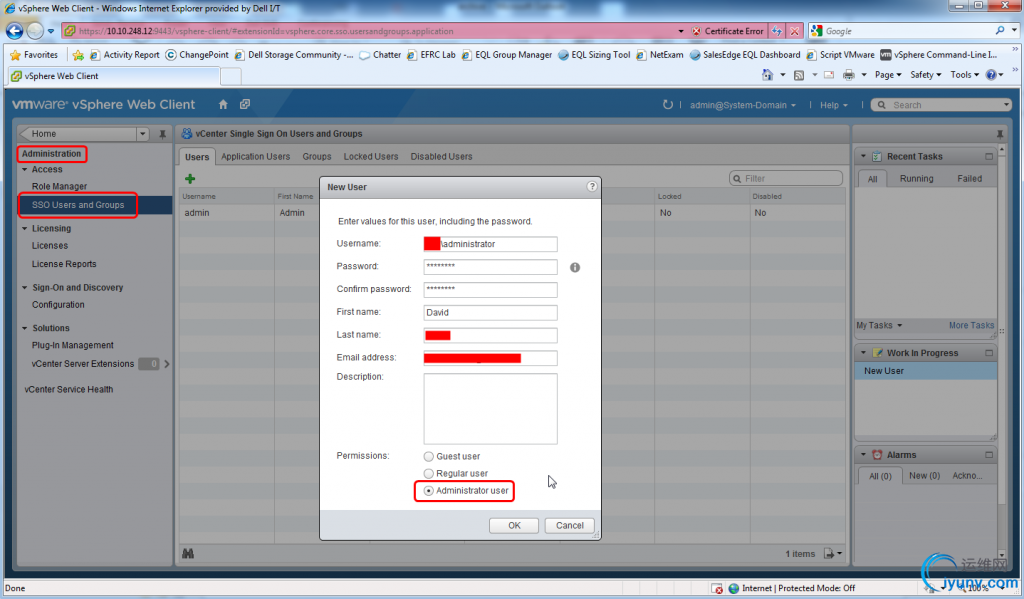This screenshot has width=1024, height=599.
Task: Collapse the Licensing section
Action: [25, 229]
